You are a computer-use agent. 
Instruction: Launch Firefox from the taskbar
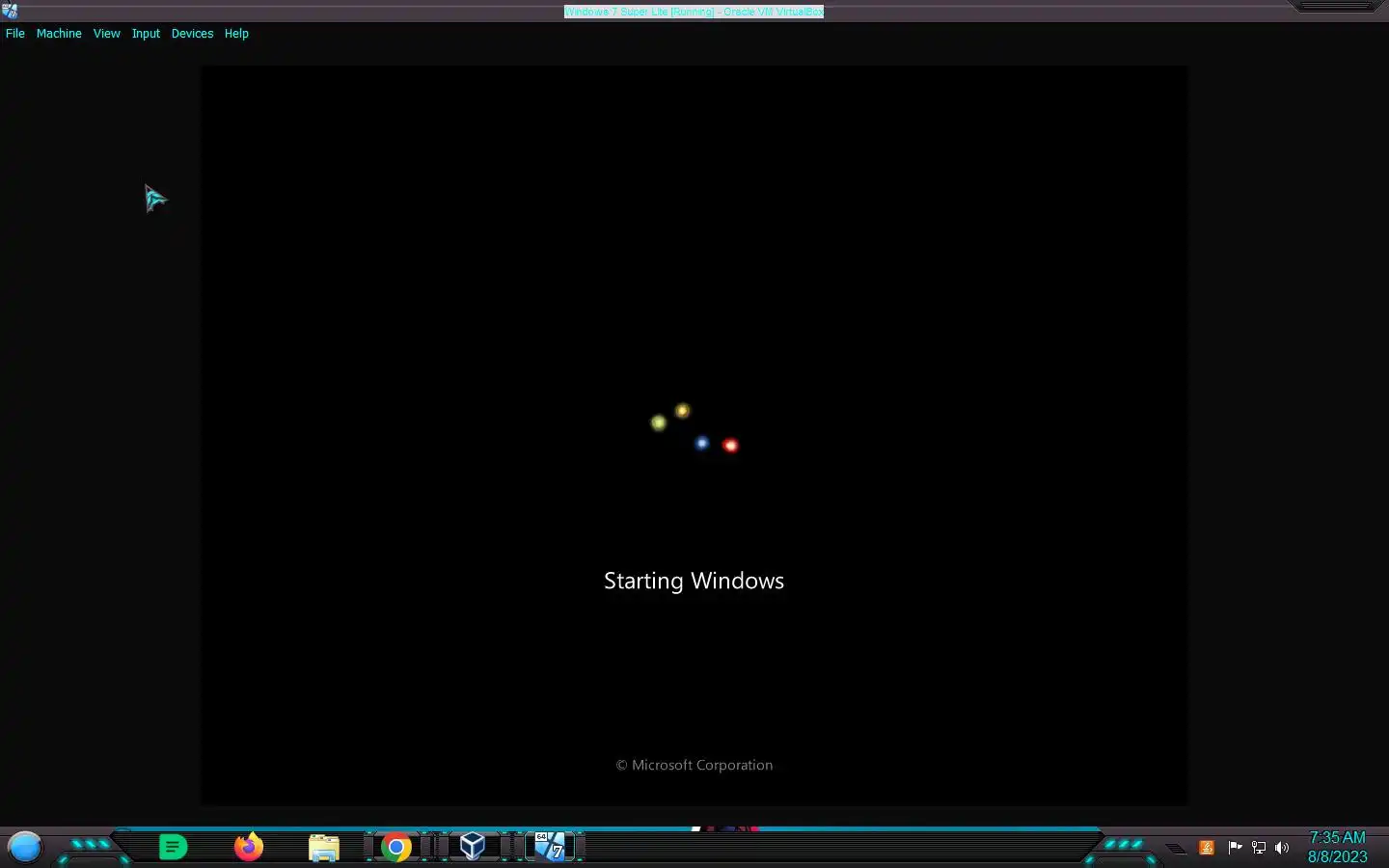pyautogui.click(x=249, y=847)
